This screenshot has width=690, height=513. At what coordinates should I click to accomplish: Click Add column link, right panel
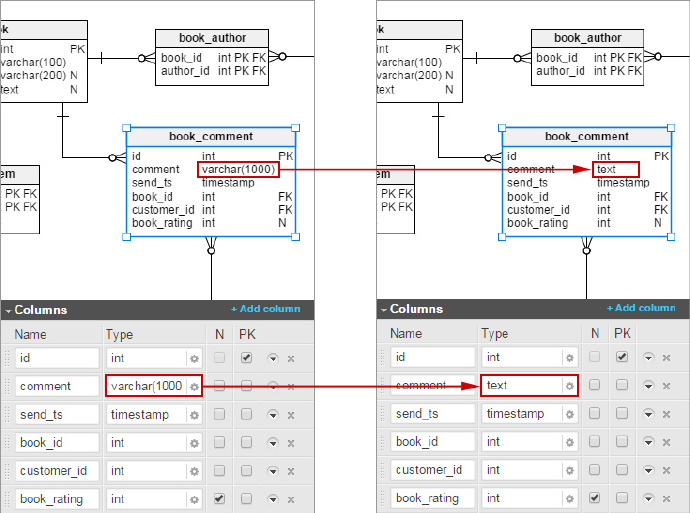point(641,308)
